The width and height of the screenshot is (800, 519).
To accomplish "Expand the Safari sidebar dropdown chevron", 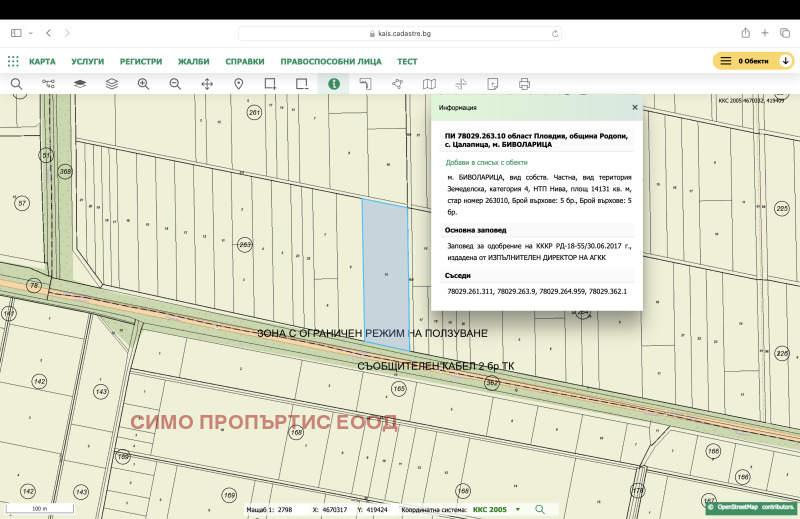I will pos(30,33).
